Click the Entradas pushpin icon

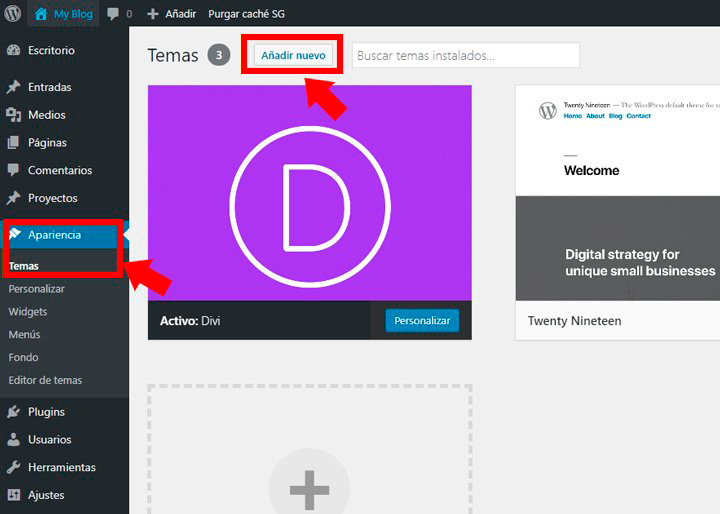tap(14, 87)
